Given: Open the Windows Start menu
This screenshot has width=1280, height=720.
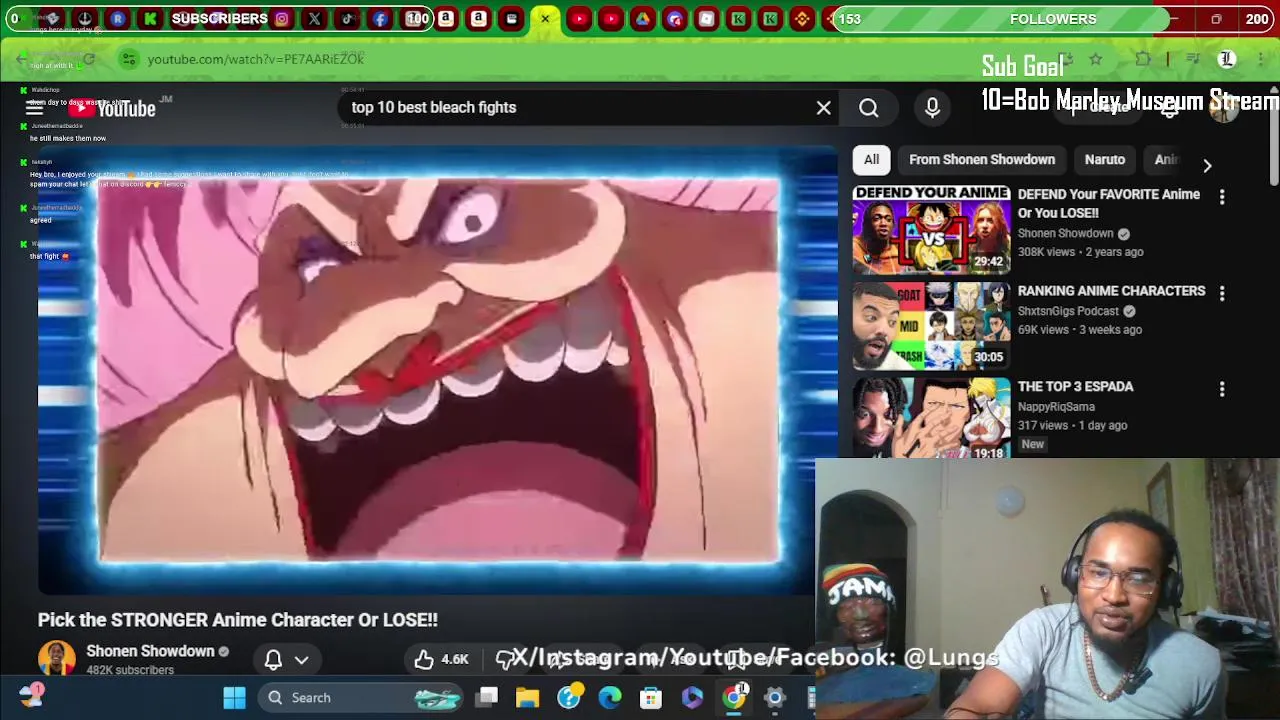Looking at the screenshot, I should point(234,697).
